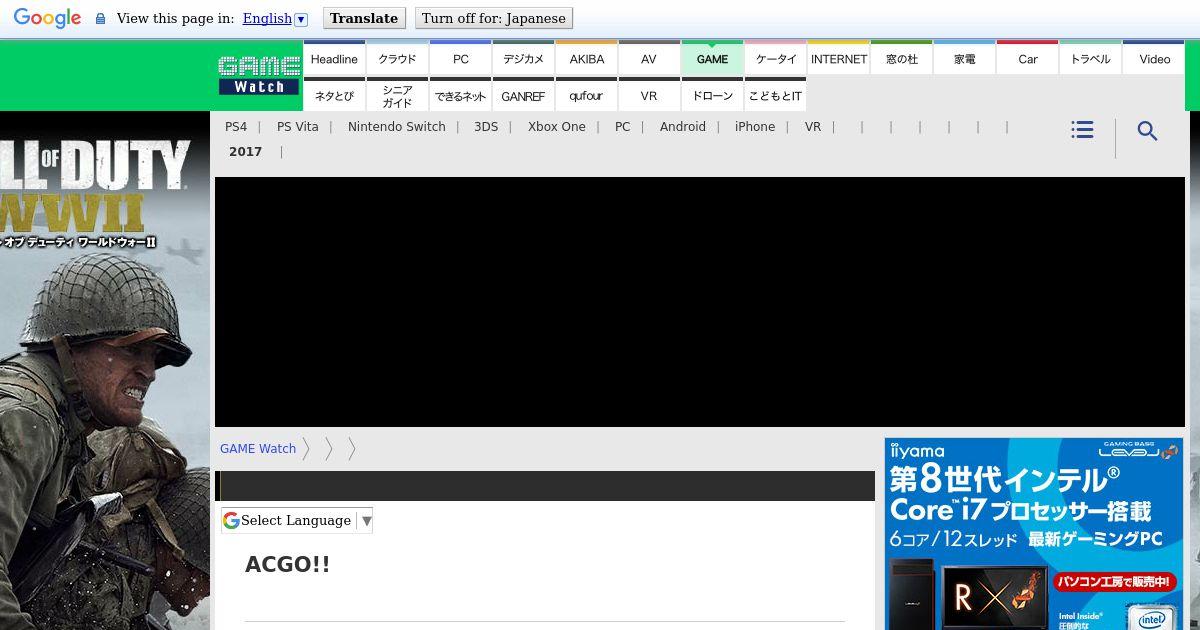Expand the Select Language dropdown
1200x630 pixels.
click(297, 520)
